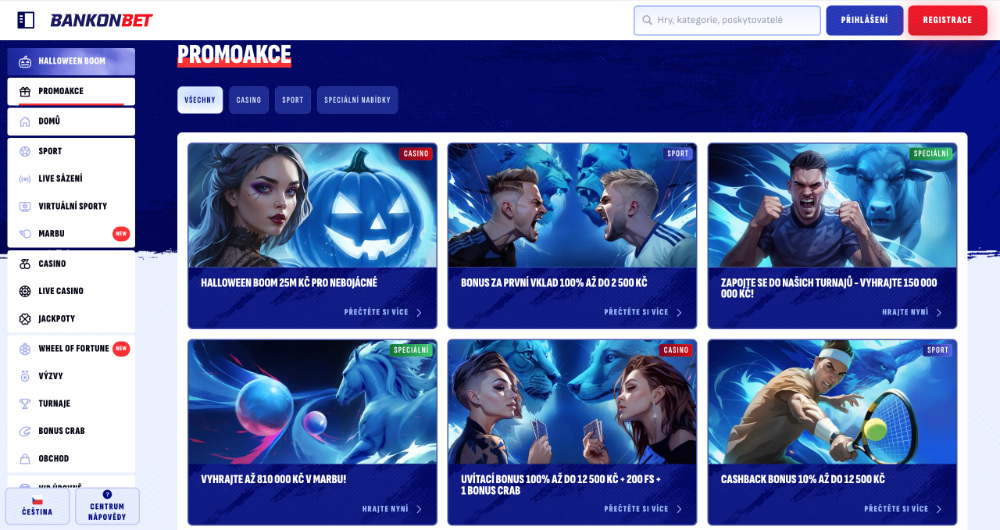Click Hrajte nyní on the tournaments card
The width and height of the screenshot is (1000, 530).
(x=905, y=313)
